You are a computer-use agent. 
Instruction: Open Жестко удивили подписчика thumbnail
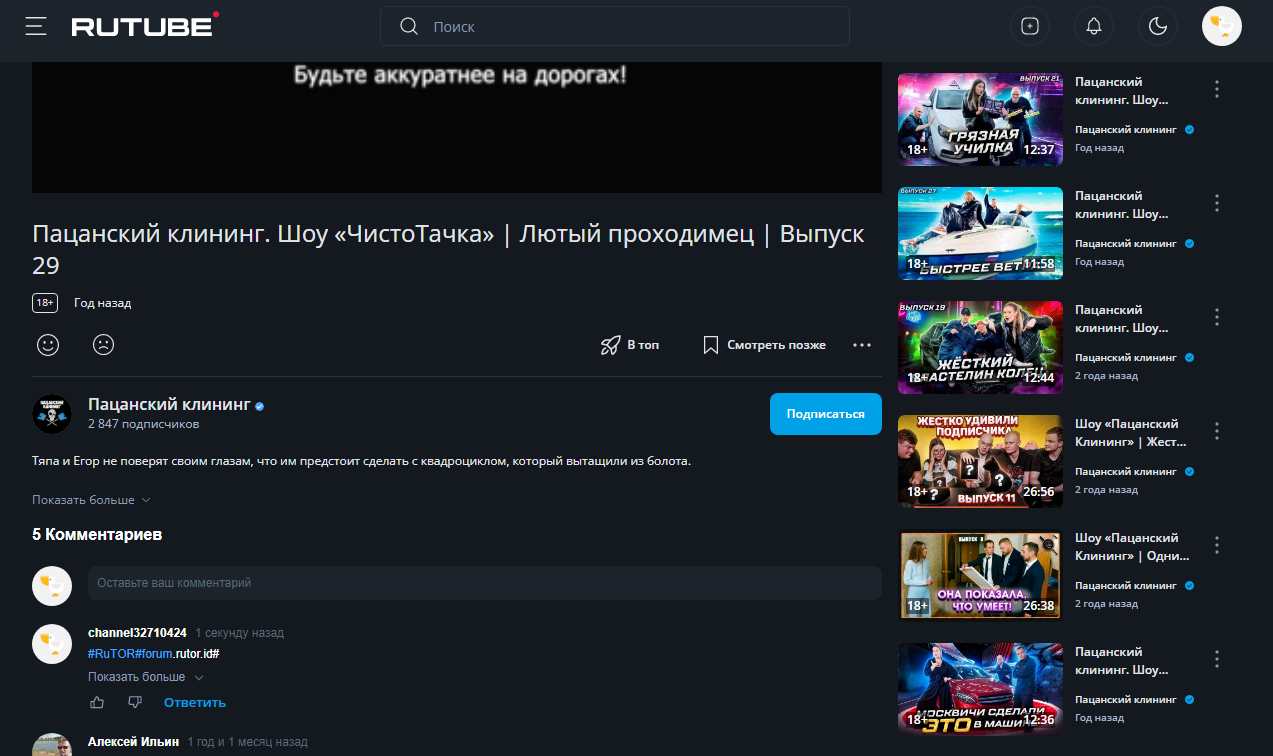[980, 462]
